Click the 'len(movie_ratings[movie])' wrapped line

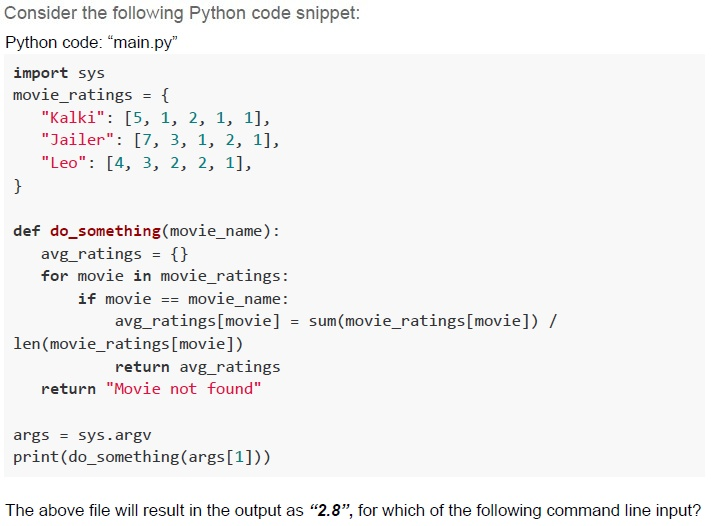click(128, 344)
